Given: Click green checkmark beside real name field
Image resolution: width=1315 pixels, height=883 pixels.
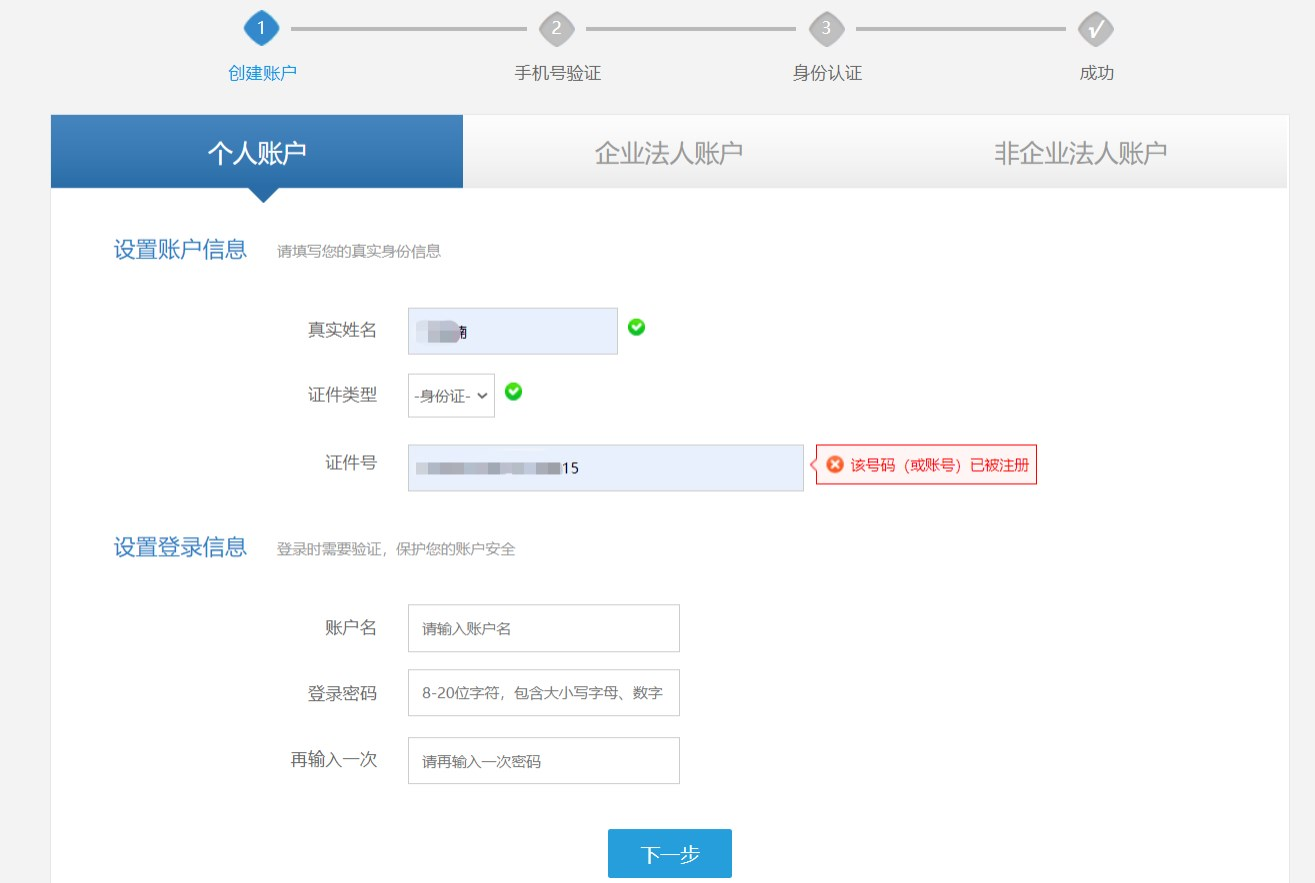Looking at the screenshot, I should [636, 327].
